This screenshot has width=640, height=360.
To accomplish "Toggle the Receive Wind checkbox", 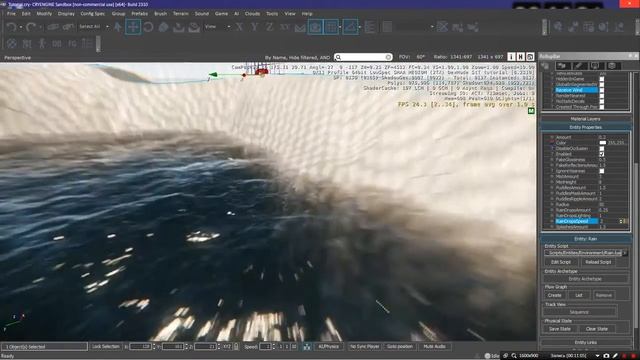I will pyautogui.click(x=602, y=90).
